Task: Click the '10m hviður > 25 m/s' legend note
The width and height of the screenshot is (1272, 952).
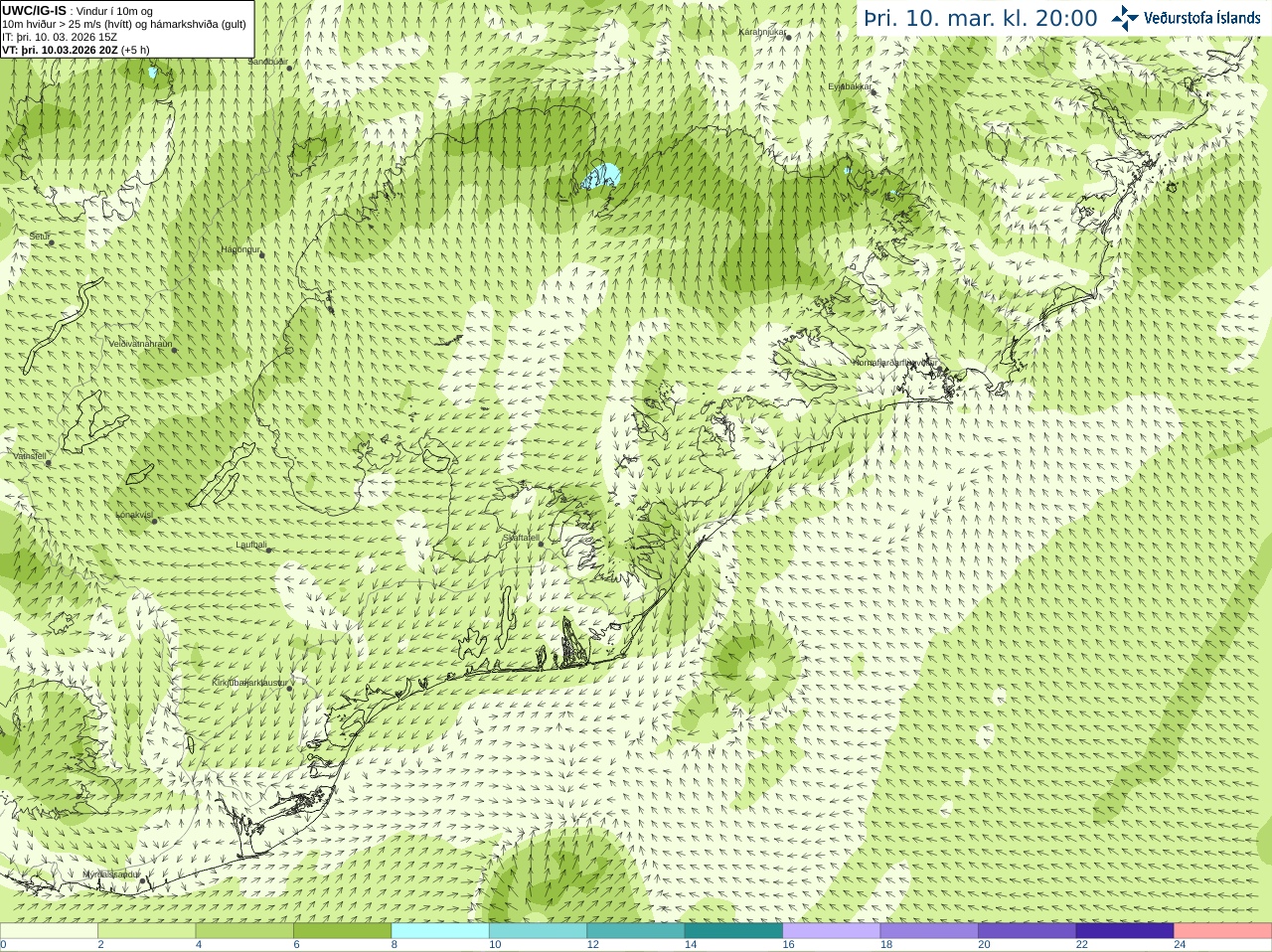Action: pos(124,24)
